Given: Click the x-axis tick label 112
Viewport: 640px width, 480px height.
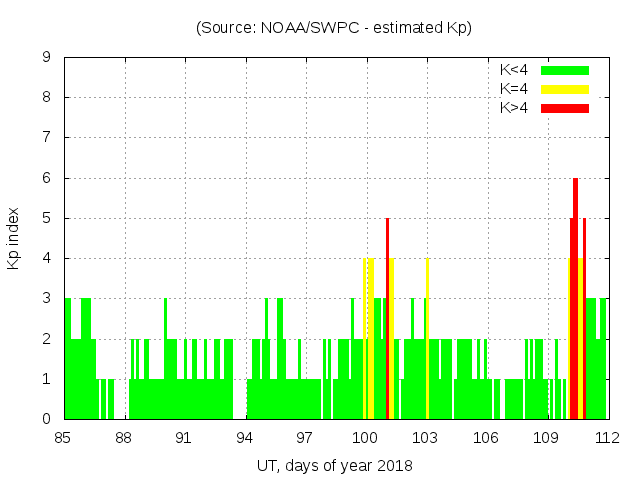Looking at the screenshot, I should click(606, 438).
